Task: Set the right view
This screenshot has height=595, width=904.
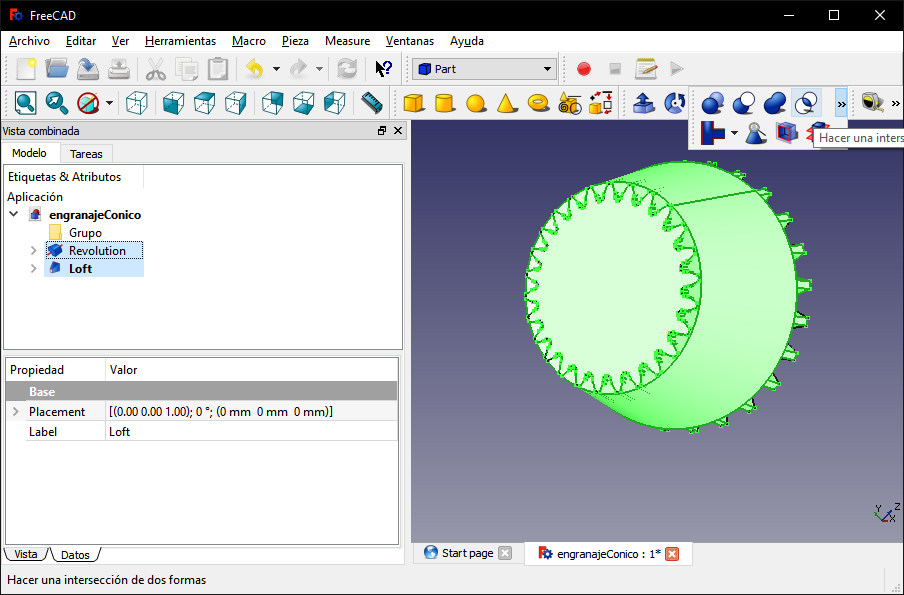Action: tap(236, 103)
